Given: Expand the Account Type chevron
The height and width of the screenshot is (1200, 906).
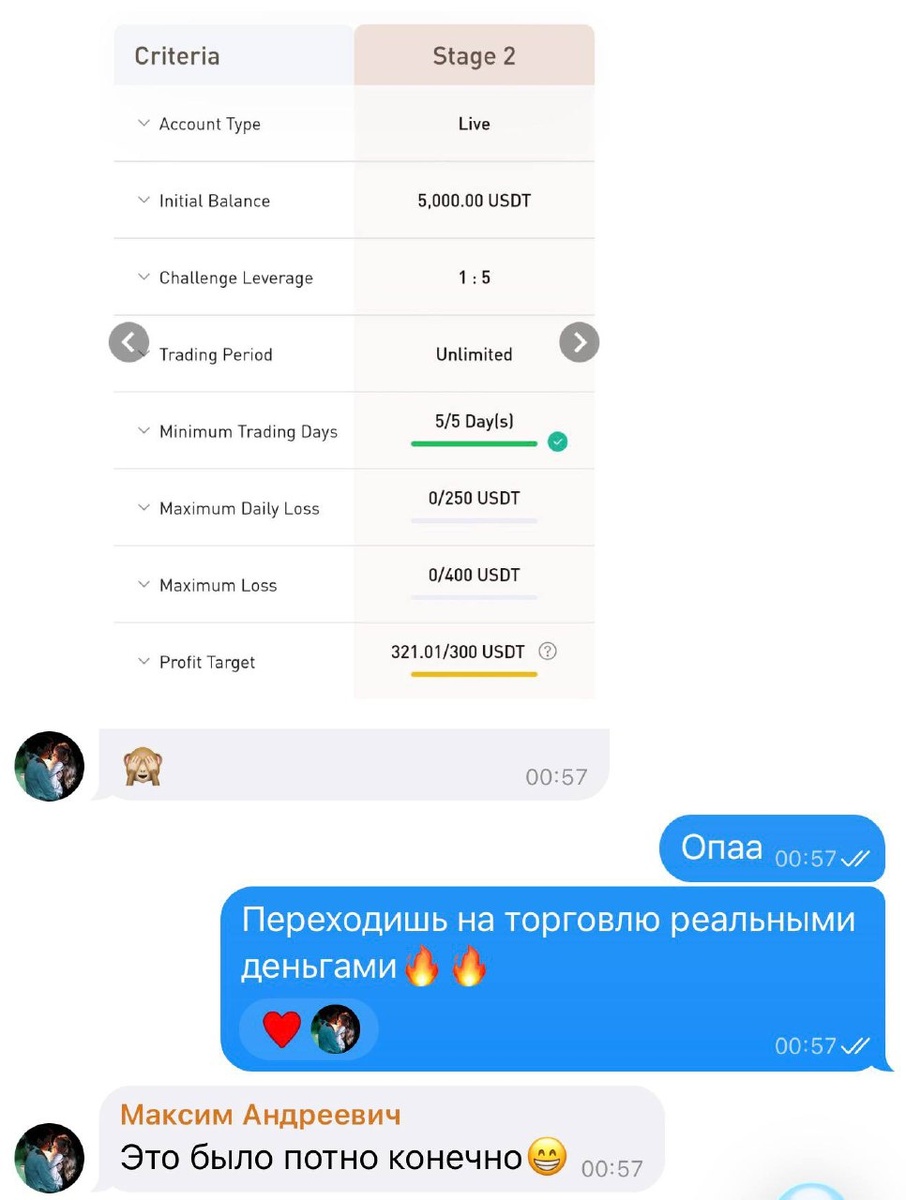Looking at the screenshot, I should [143, 124].
